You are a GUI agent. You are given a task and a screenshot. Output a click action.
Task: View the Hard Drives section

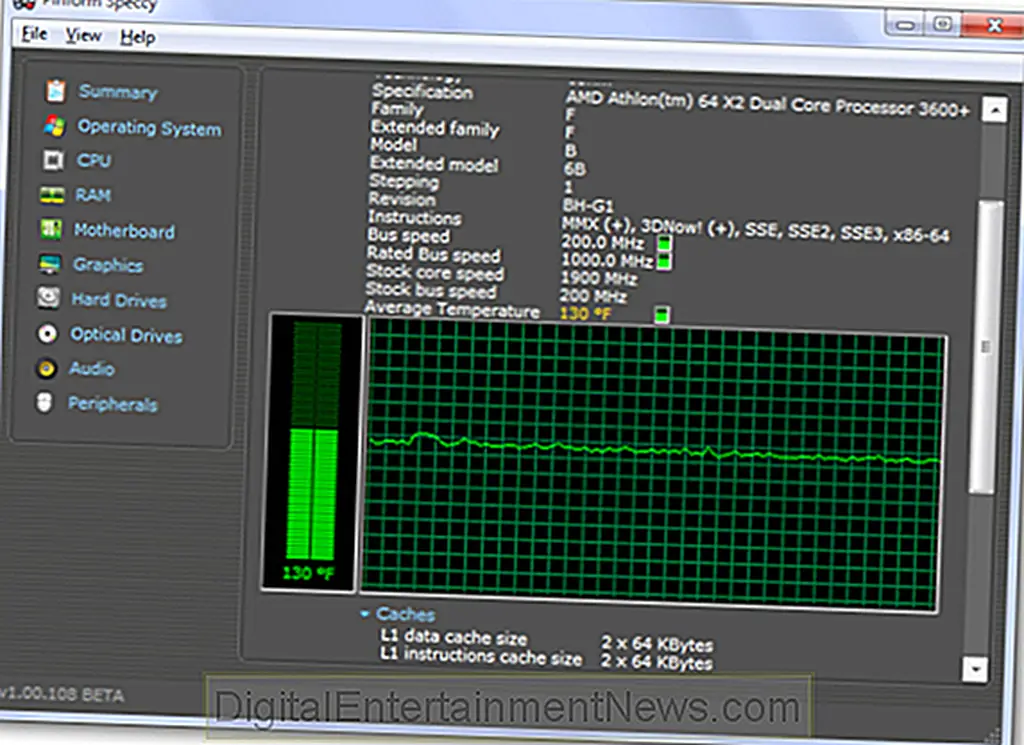tap(119, 300)
